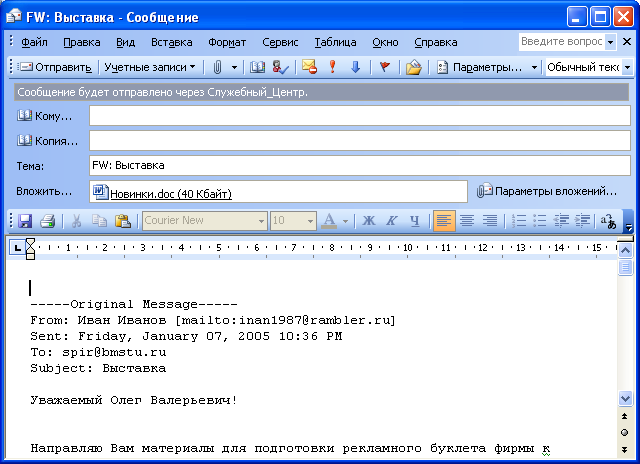
Task: Click the increase indent icon
Action: click(582, 221)
